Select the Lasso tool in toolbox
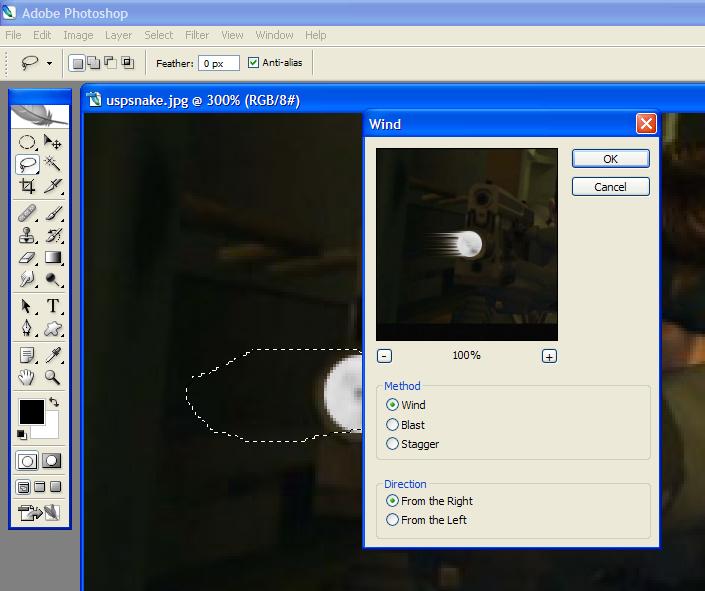Viewport: 705px width, 591px height. 28,165
